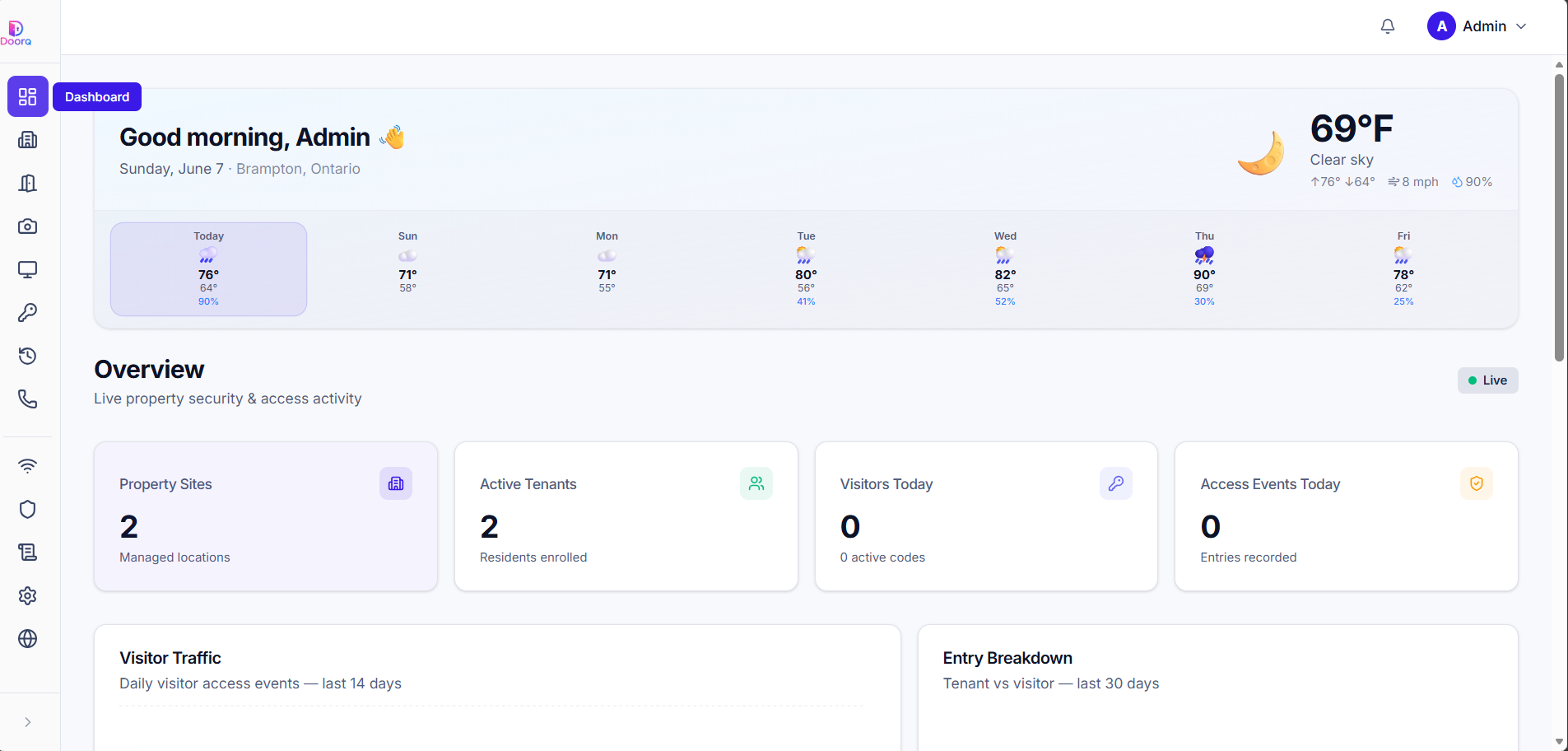Open the key icon in sidebar

point(28,313)
